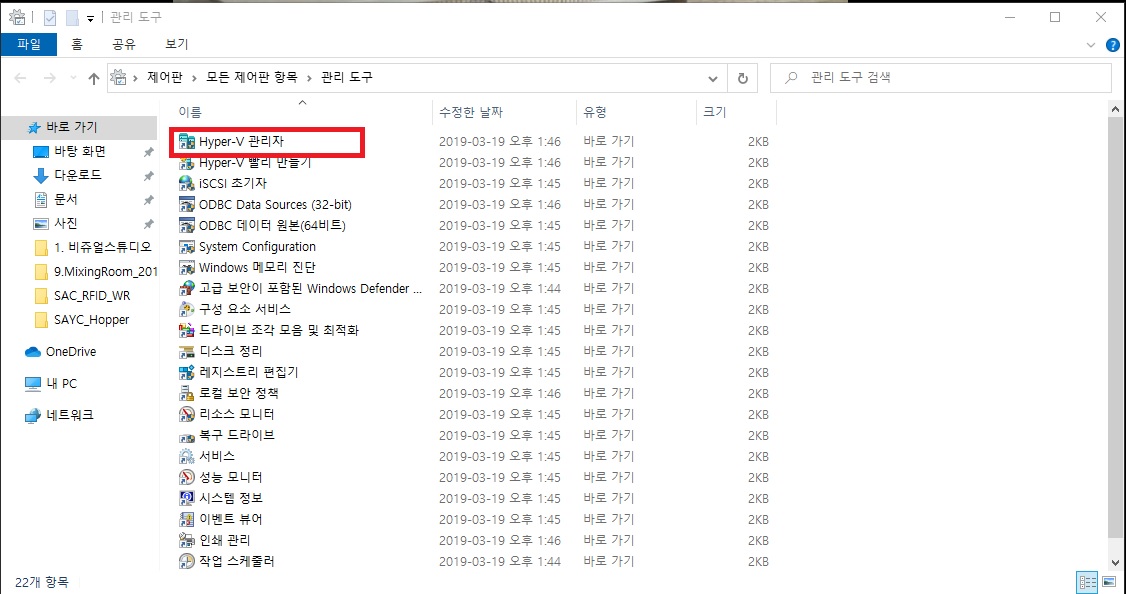Expand breadcrumb arrow after 모든 제어판 항목
The height and width of the screenshot is (594, 1126).
click(310, 78)
